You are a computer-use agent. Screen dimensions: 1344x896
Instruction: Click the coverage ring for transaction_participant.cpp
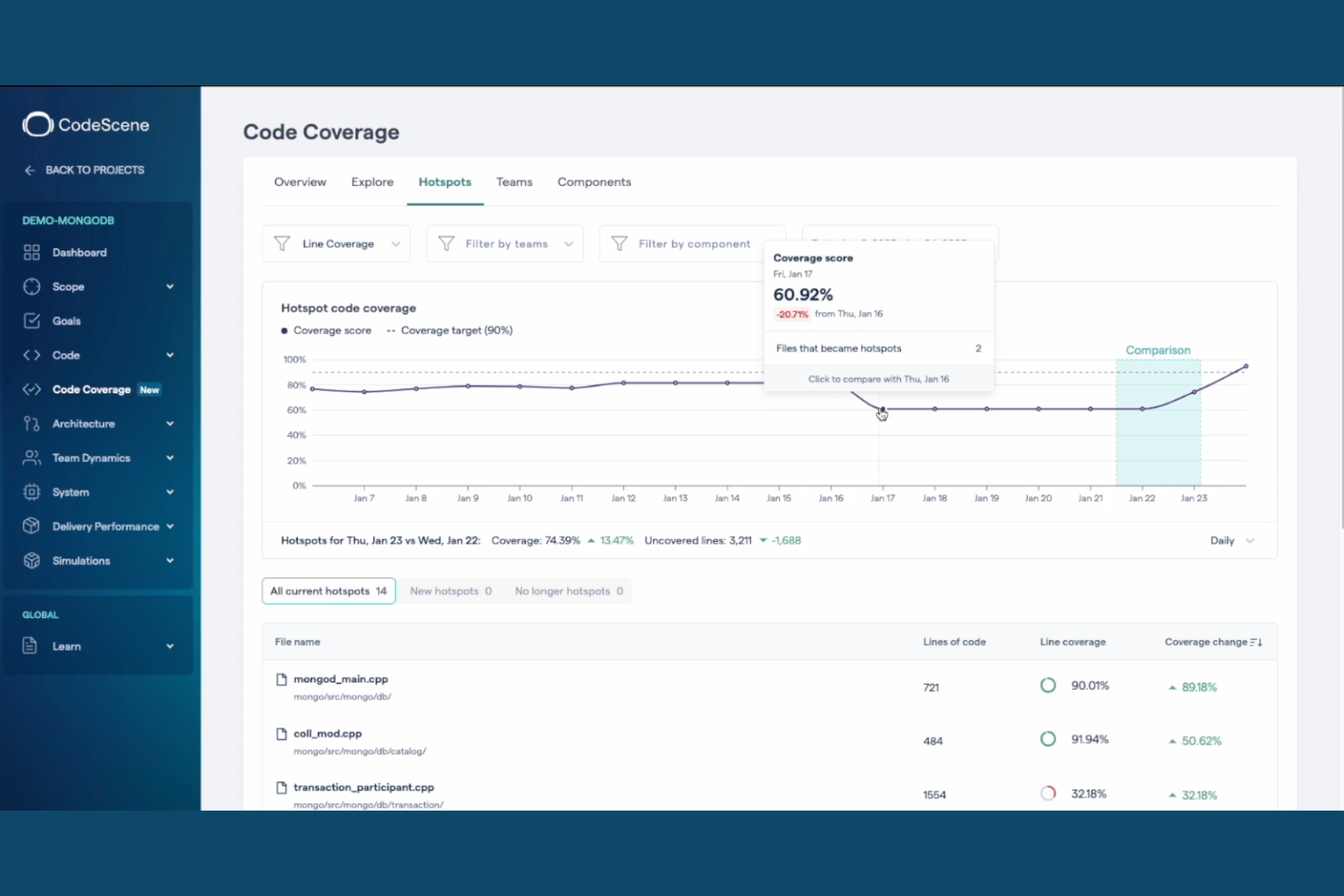[x=1048, y=793]
